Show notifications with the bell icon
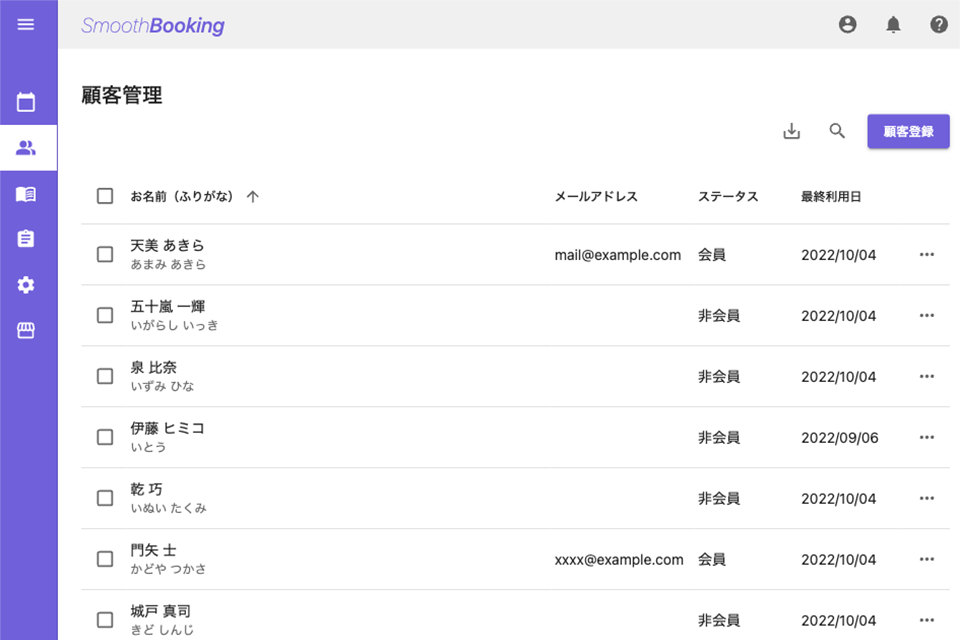The width and height of the screenshot is (960, 640). point(893,25)
